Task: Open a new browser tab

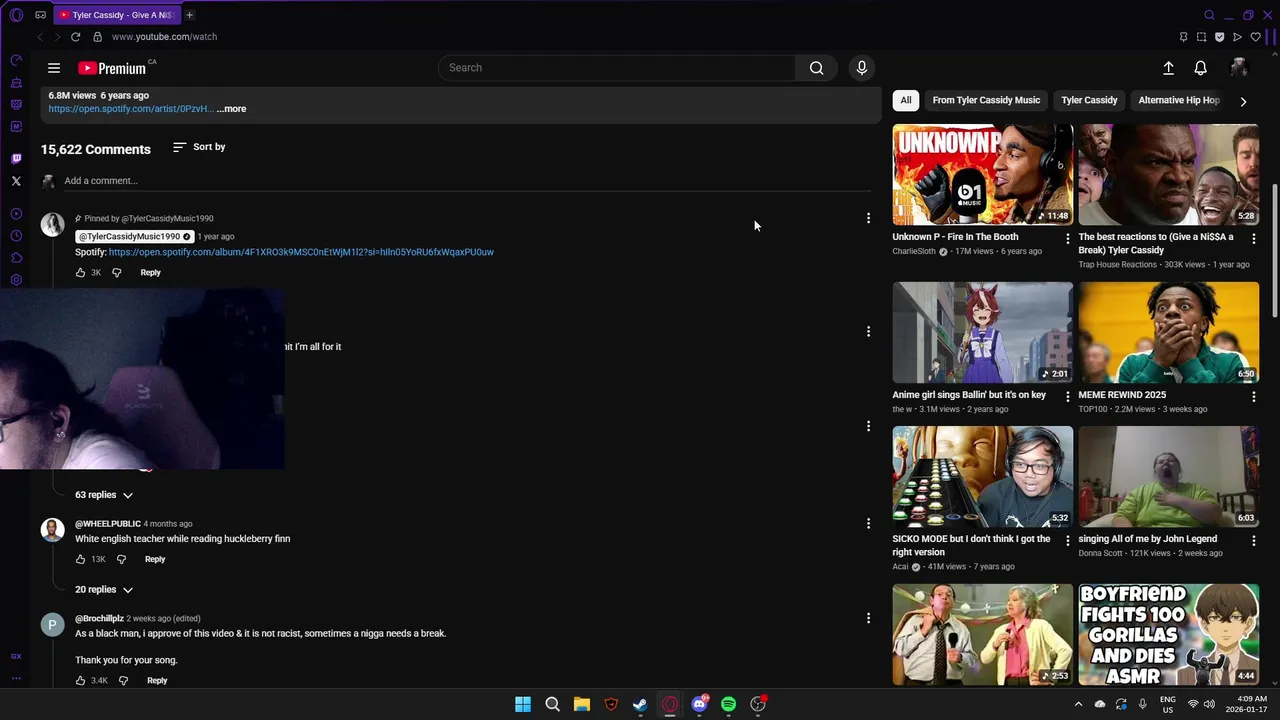Action: [x=189, y=15]
